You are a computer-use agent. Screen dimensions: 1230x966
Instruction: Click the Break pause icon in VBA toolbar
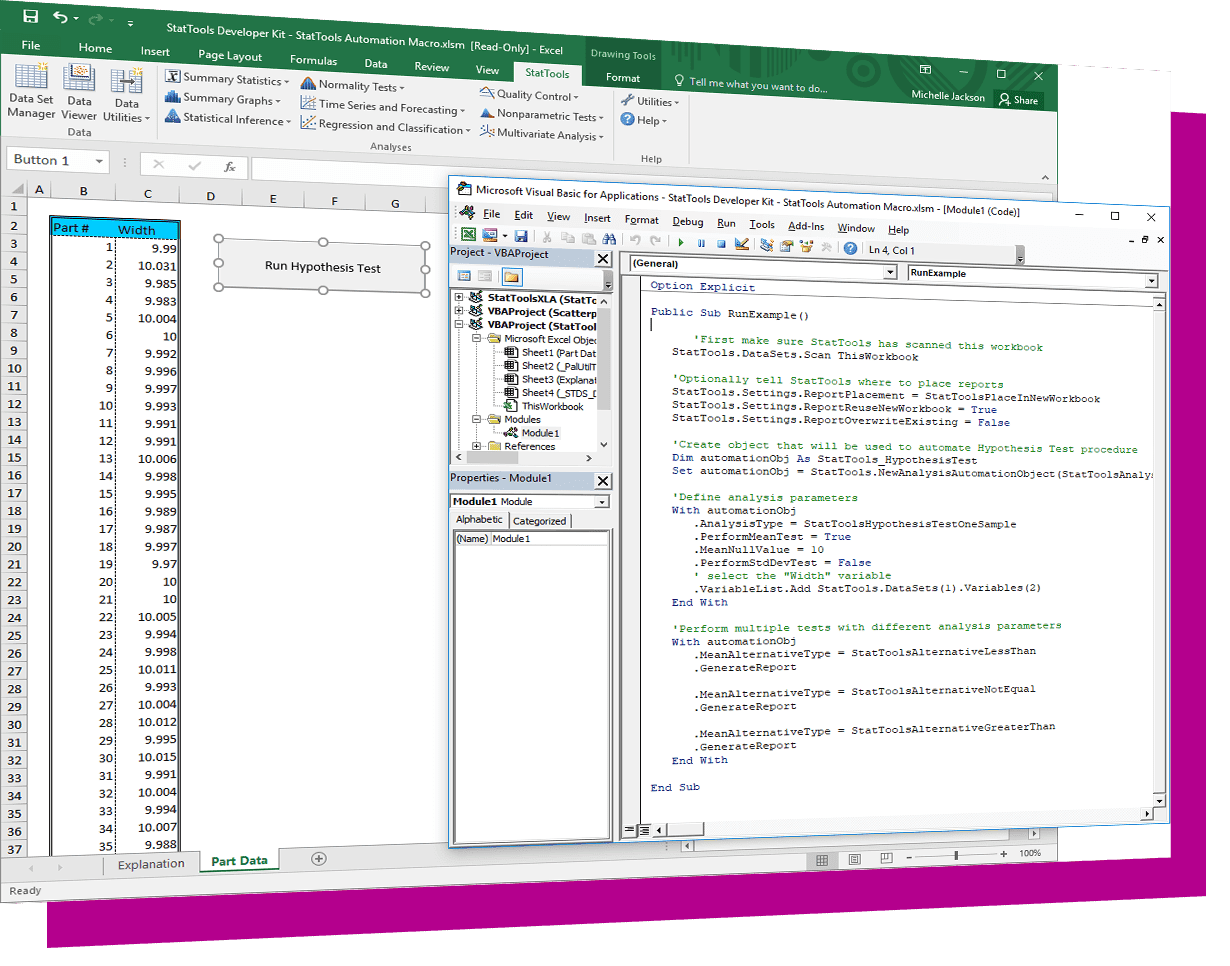pyautogui.click(x=701, y=243)
